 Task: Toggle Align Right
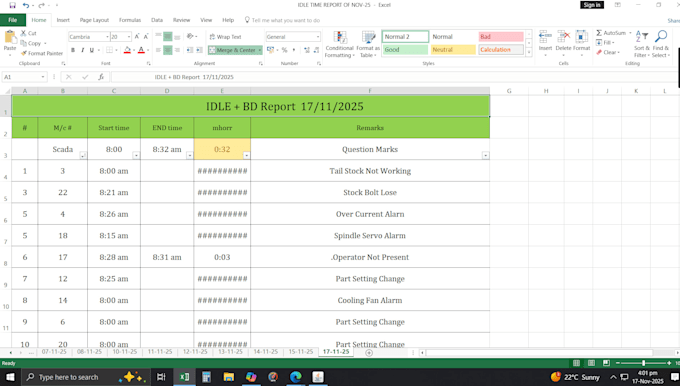[177, 50]
